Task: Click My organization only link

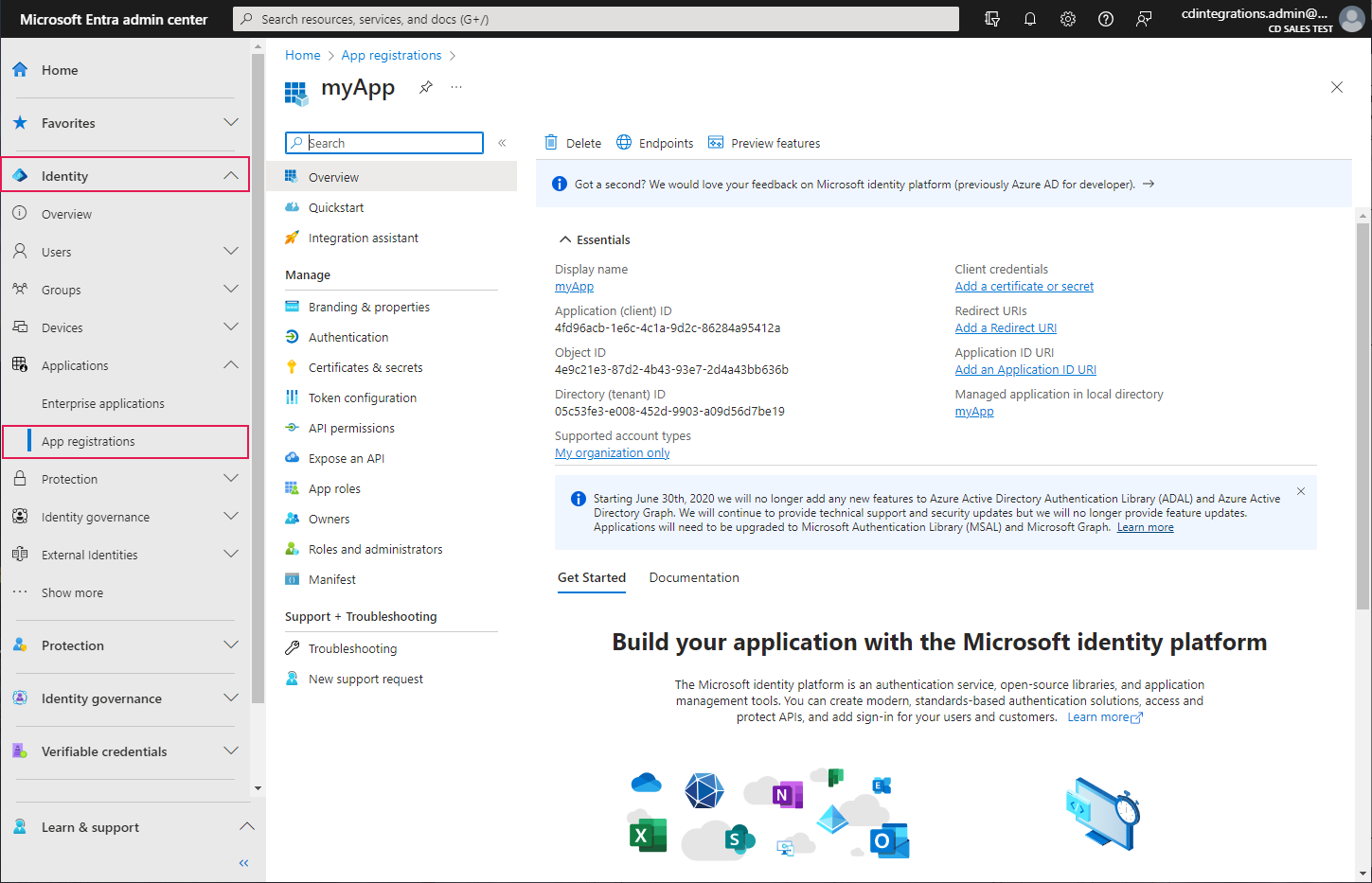Action: coord(612,453)
